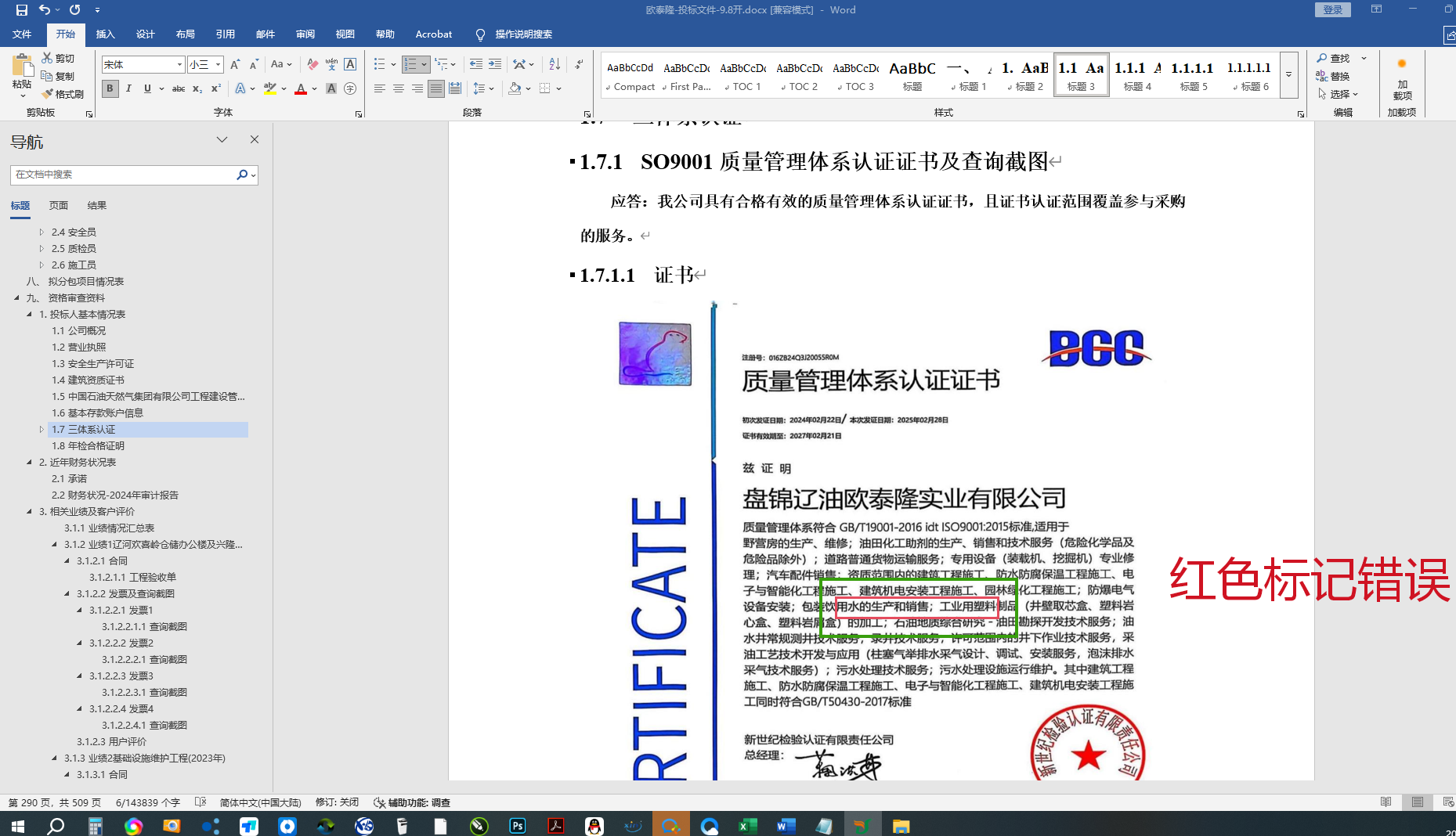
Task: Expand the 1.7 三体系认证 navigation node
Action: pyautogui.click(x=42, y=429)
